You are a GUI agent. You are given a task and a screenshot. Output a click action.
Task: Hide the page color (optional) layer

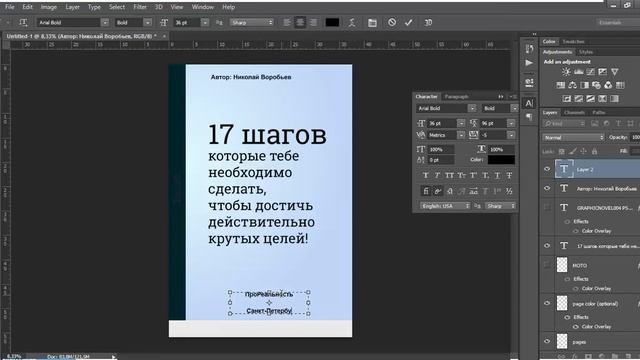point(547,303)
